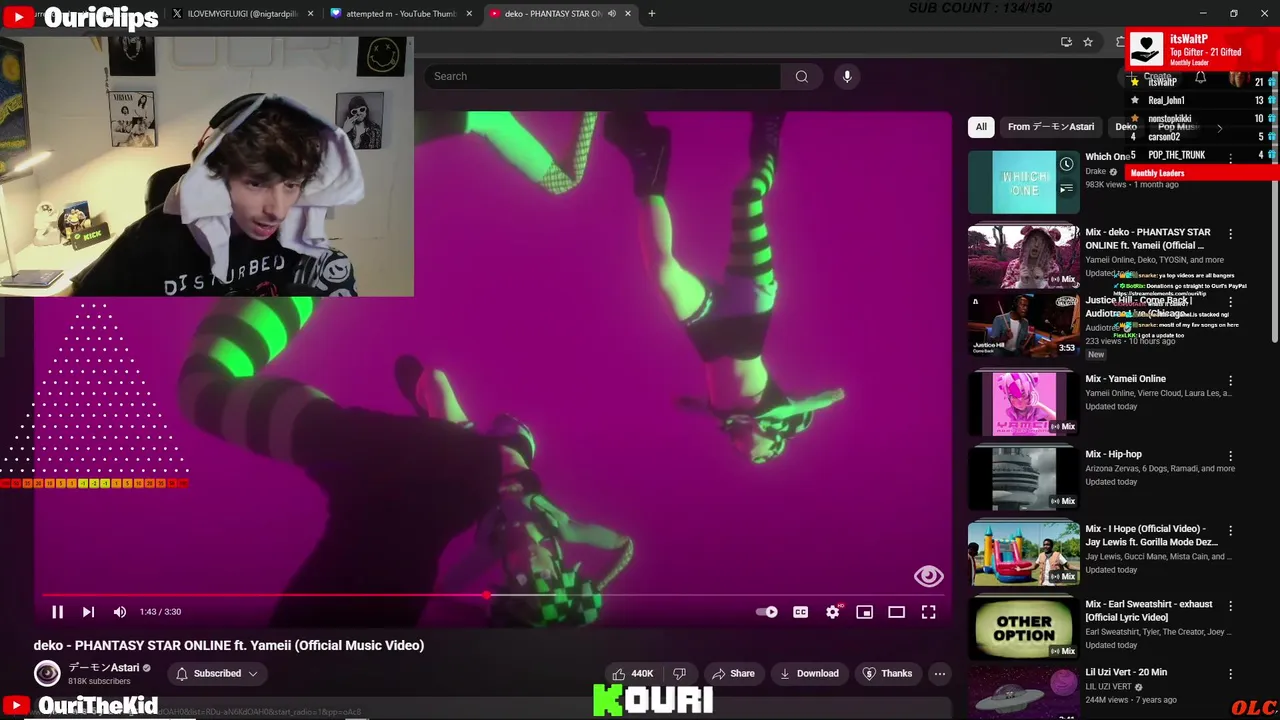Open the Mix - Hip-hop title

click(1114, 454)
